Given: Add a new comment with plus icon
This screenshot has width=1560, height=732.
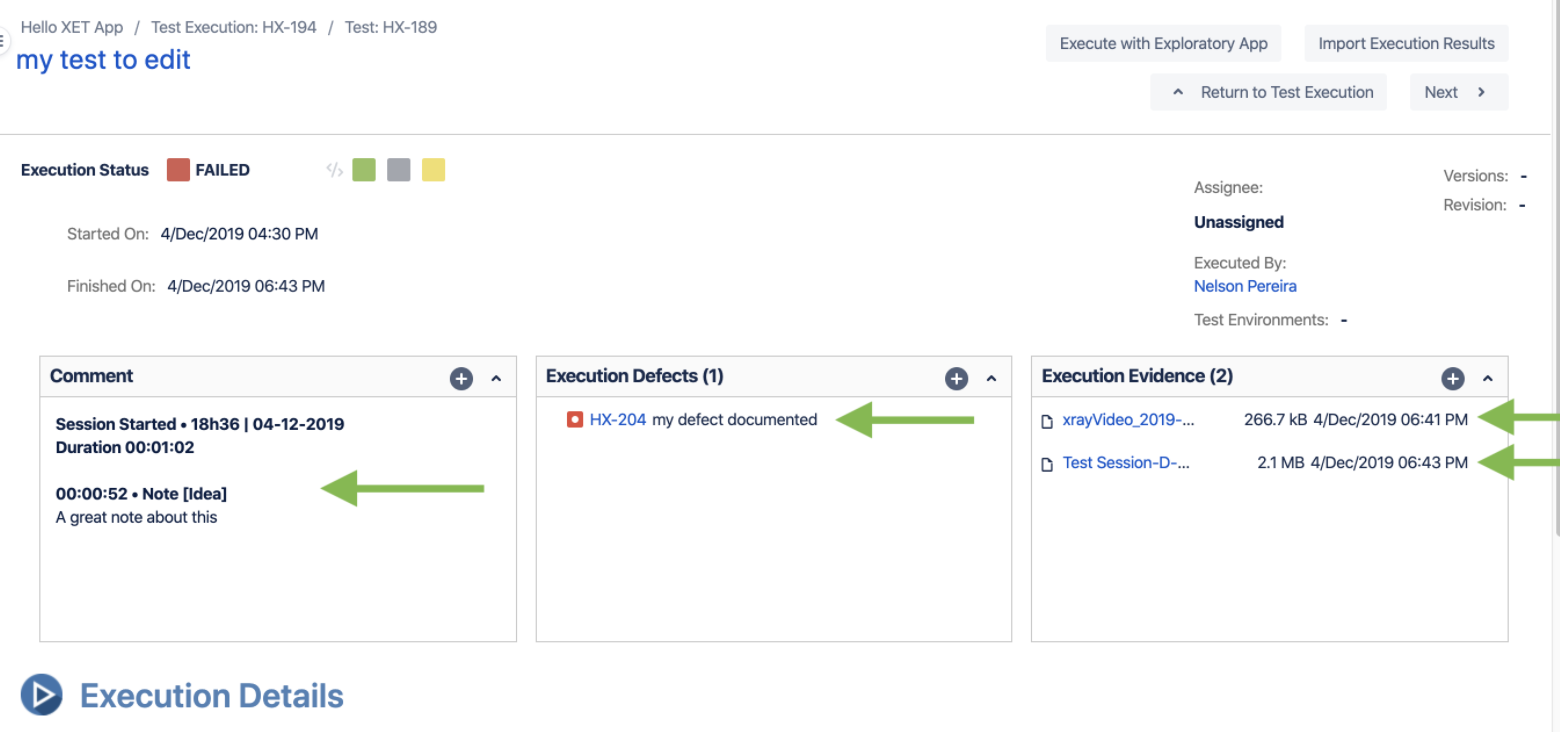Looking at the screenshot, I should click(x=461, y=379).
